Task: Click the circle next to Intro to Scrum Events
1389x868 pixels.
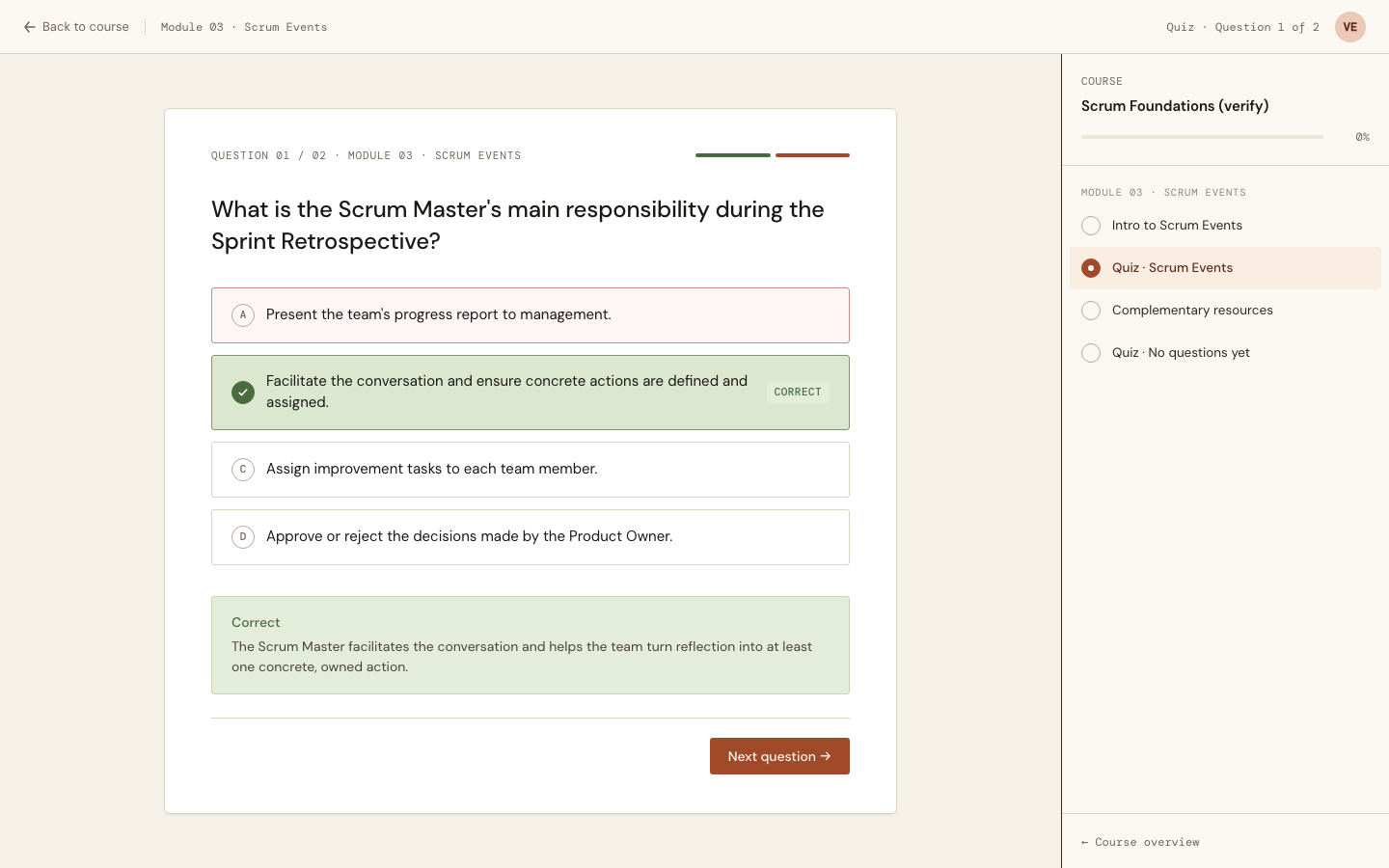Action: (1091, 226)
